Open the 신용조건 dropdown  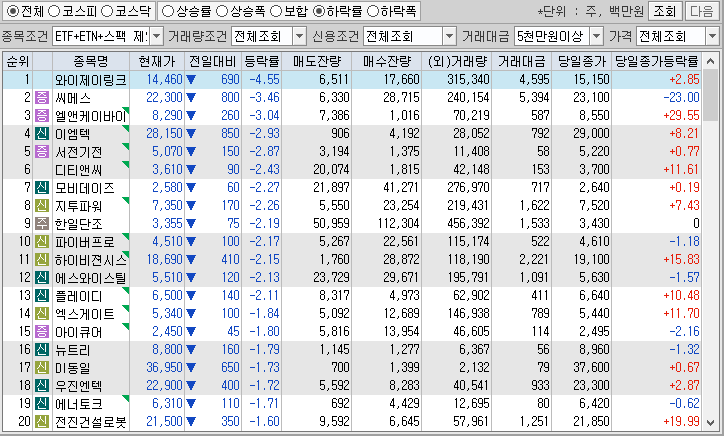click(x=449, y=36)
